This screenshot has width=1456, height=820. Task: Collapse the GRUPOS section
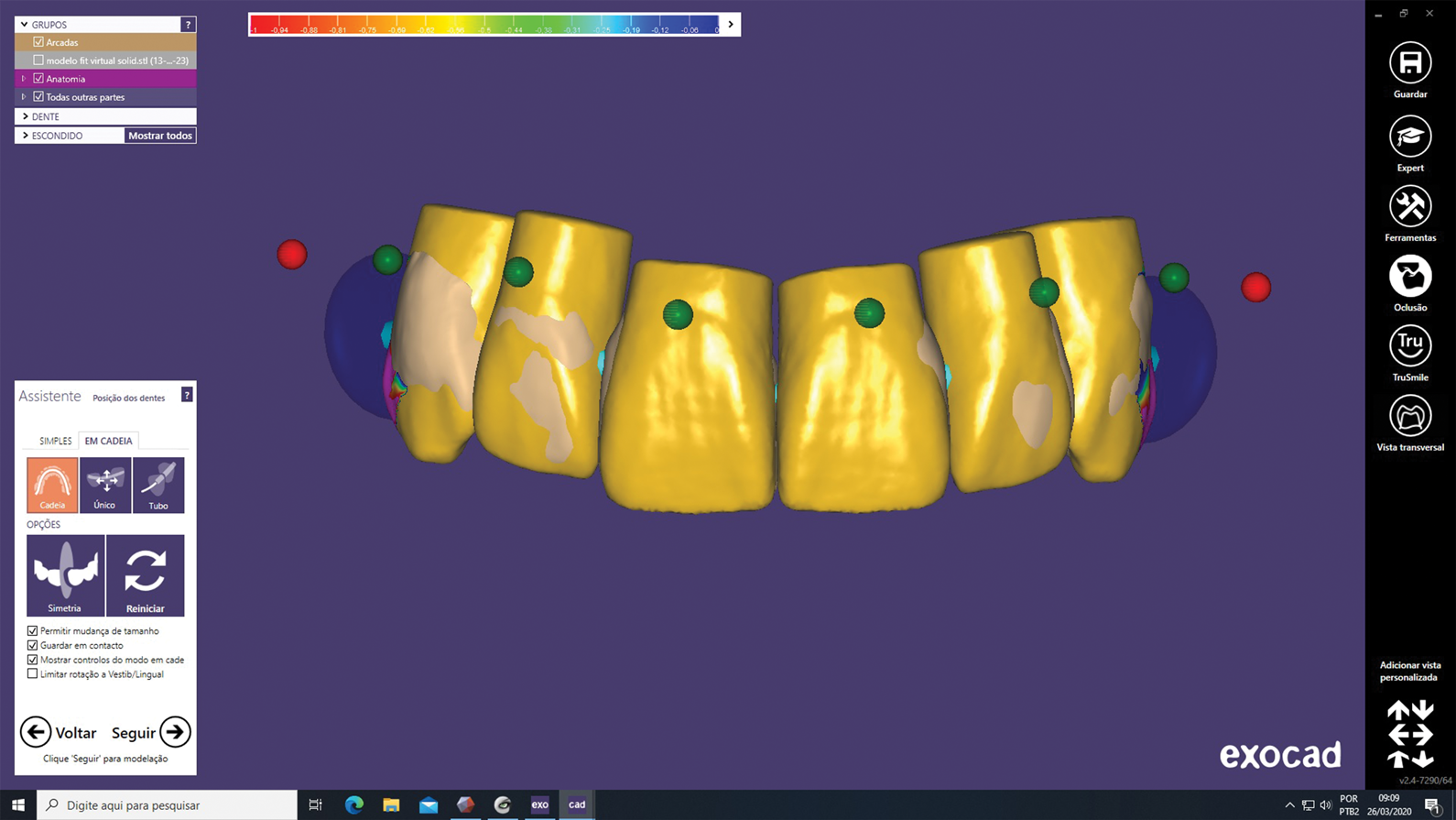coord(25,25)
